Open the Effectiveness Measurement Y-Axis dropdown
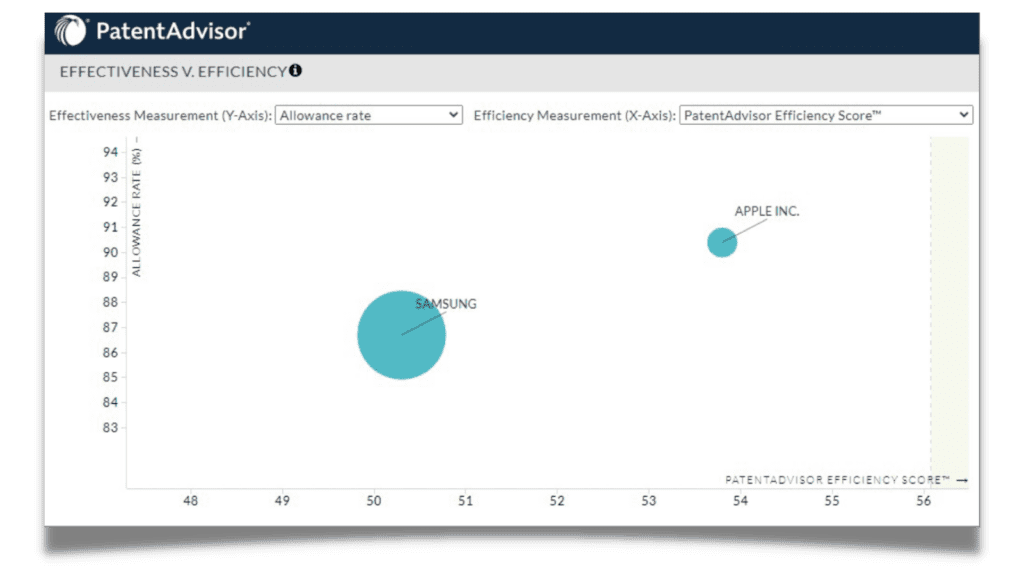Screen dimensions: 1024x576 pos(370,114)
